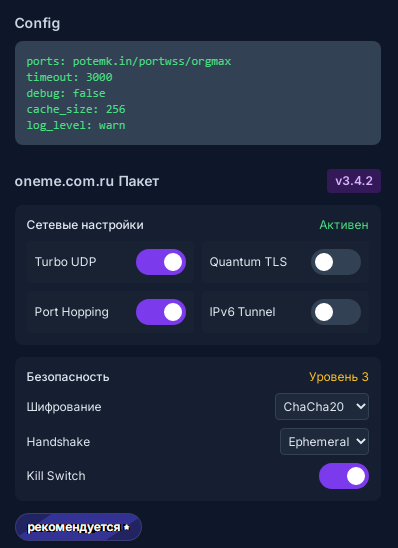Select the Сетевые настройки section heading
Screen dimensions: 398x548
[85, 225]
